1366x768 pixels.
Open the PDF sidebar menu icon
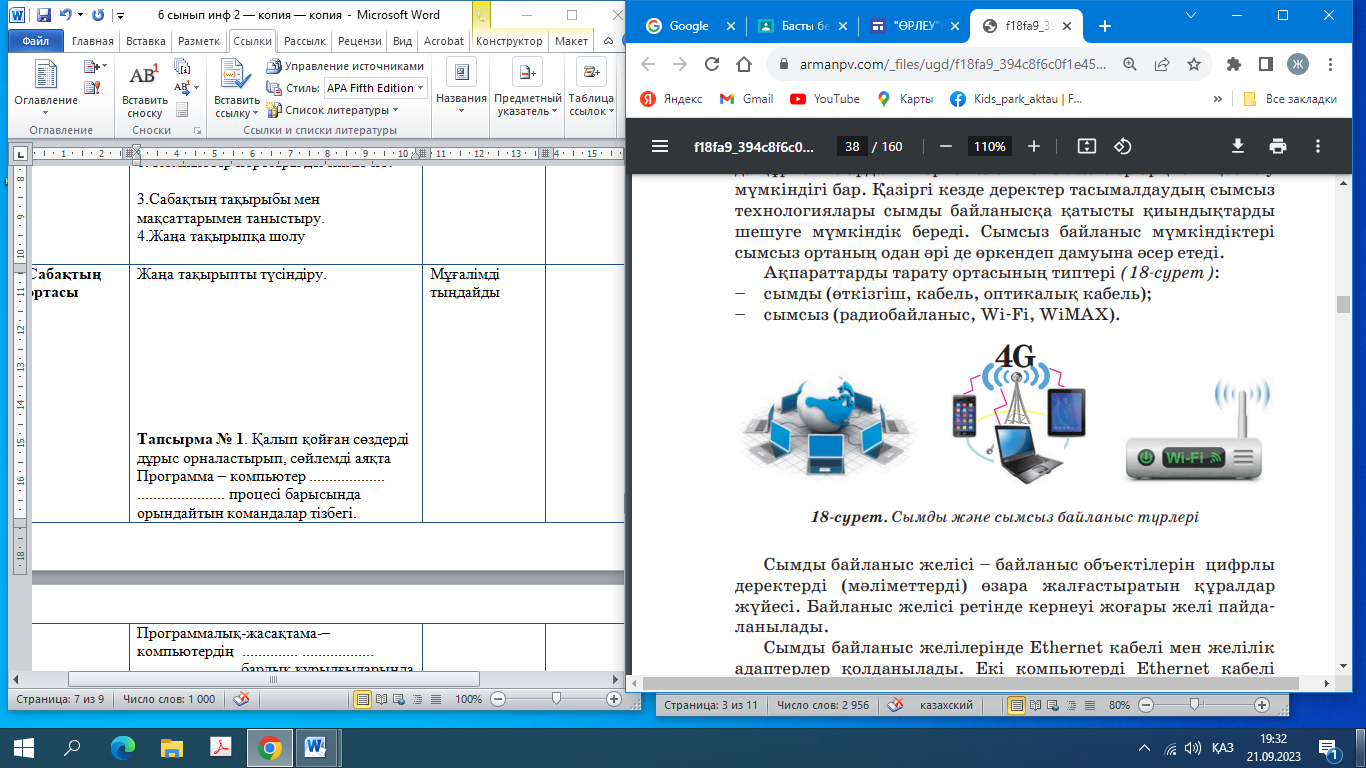point(659,146)
